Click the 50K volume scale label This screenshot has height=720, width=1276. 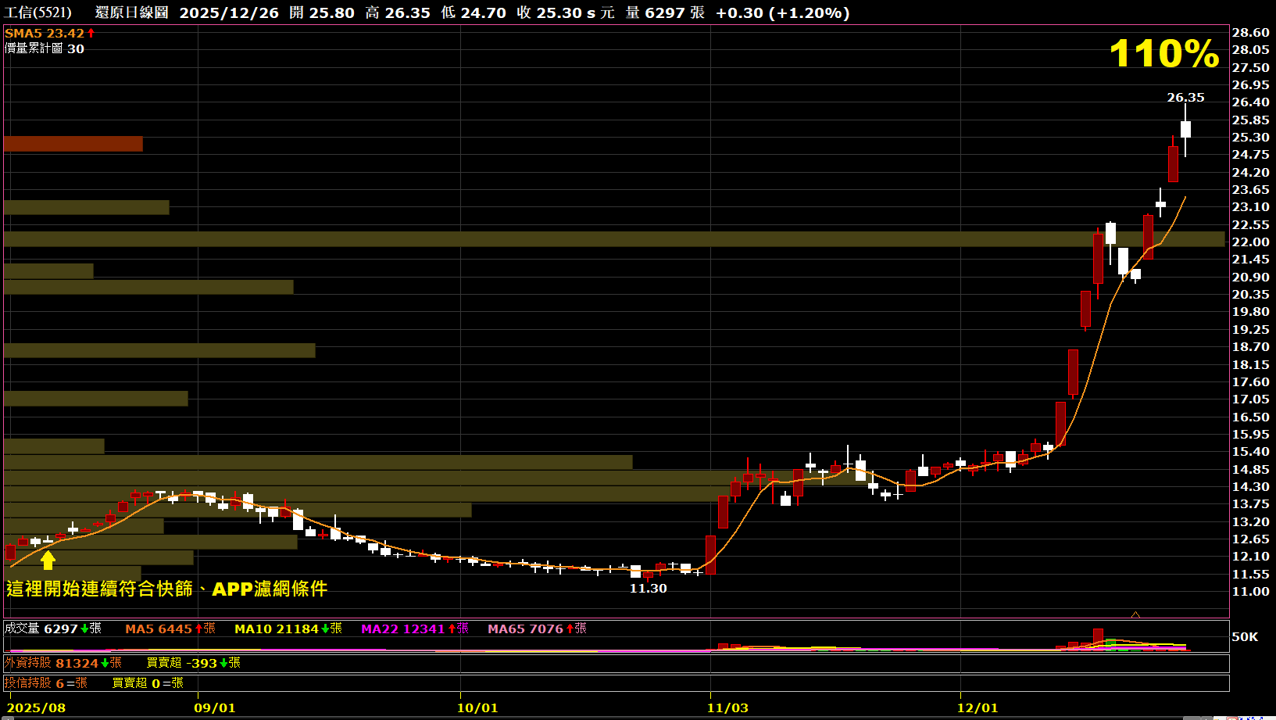1245,637
